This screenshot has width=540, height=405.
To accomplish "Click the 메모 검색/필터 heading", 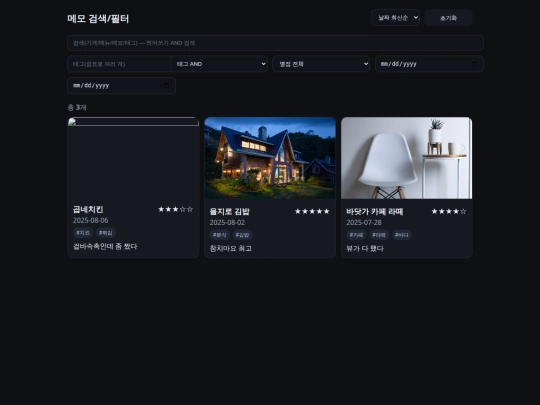I will pyautogui.click(x=98, y=19).
